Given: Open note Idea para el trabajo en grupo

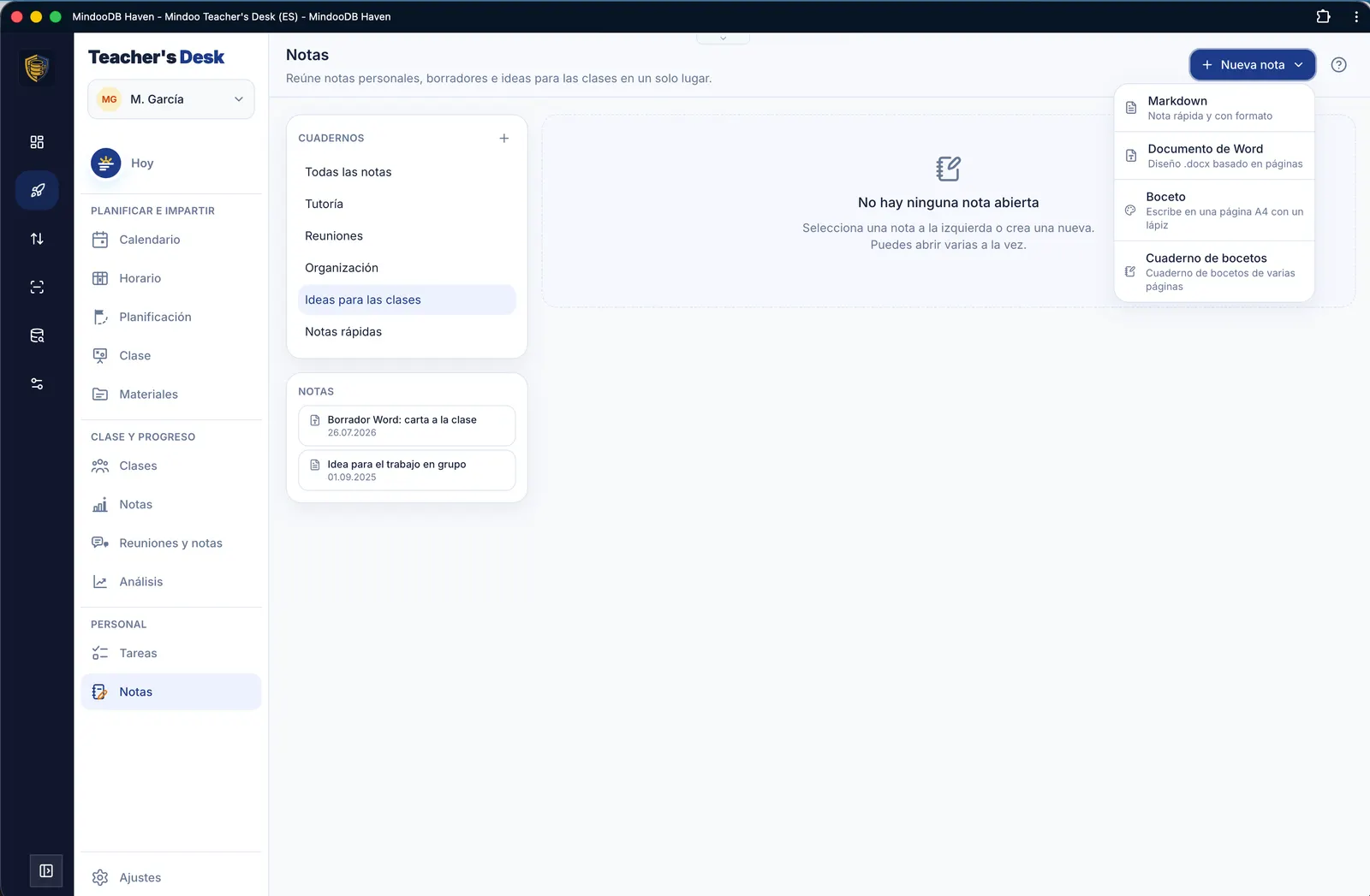Looking at the screenshot, I should [x=407, y=471].
